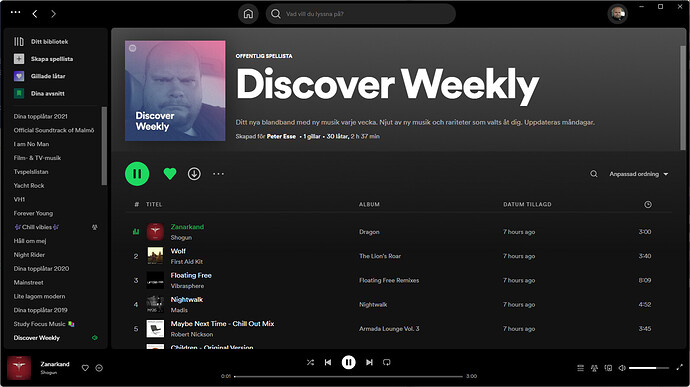This screenshot has height=387, width=690.
Task: Click the collaborative icon beside Chill vibies
Action: [x=95, y=227]
